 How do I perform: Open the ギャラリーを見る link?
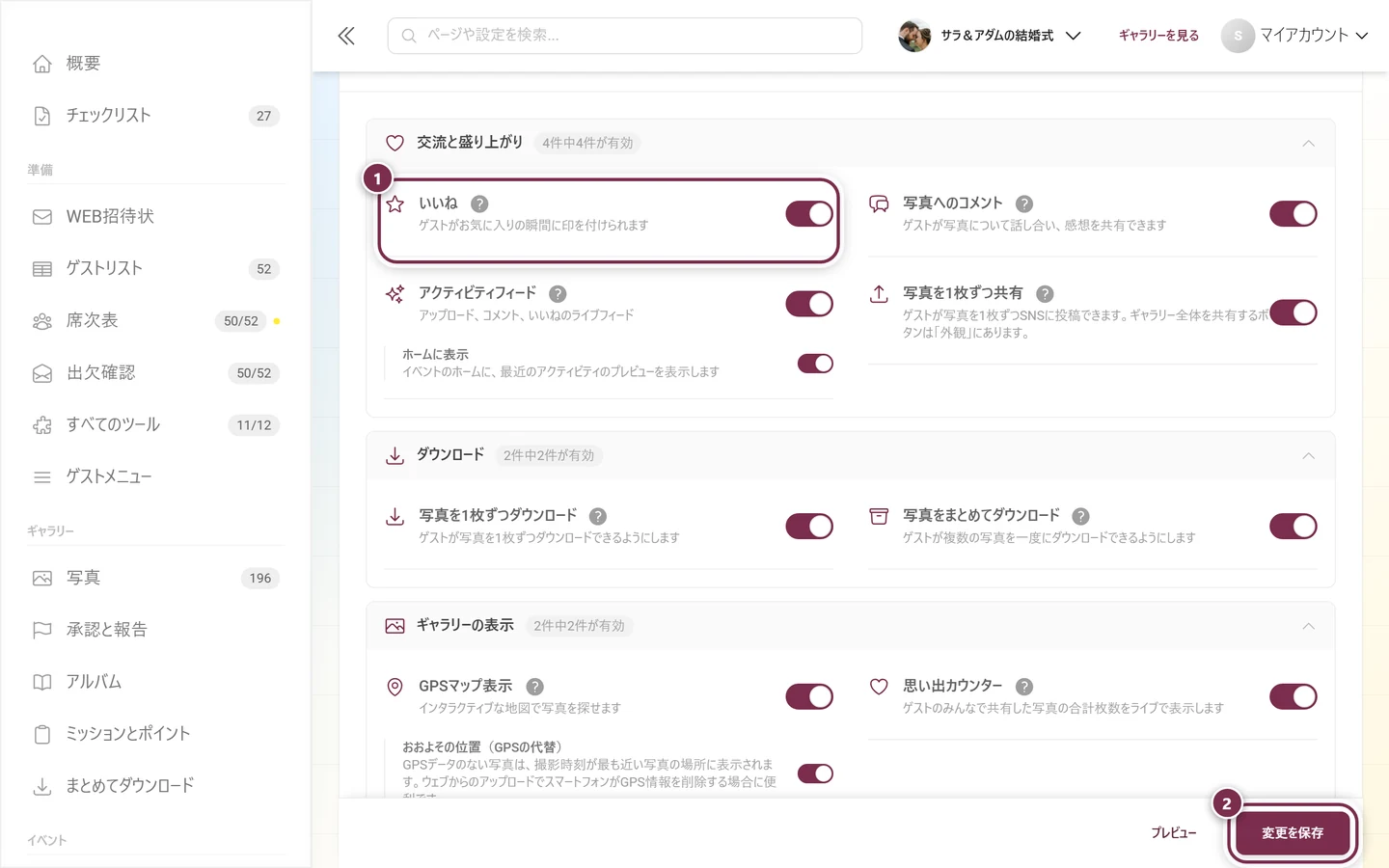click(1158, 36)
